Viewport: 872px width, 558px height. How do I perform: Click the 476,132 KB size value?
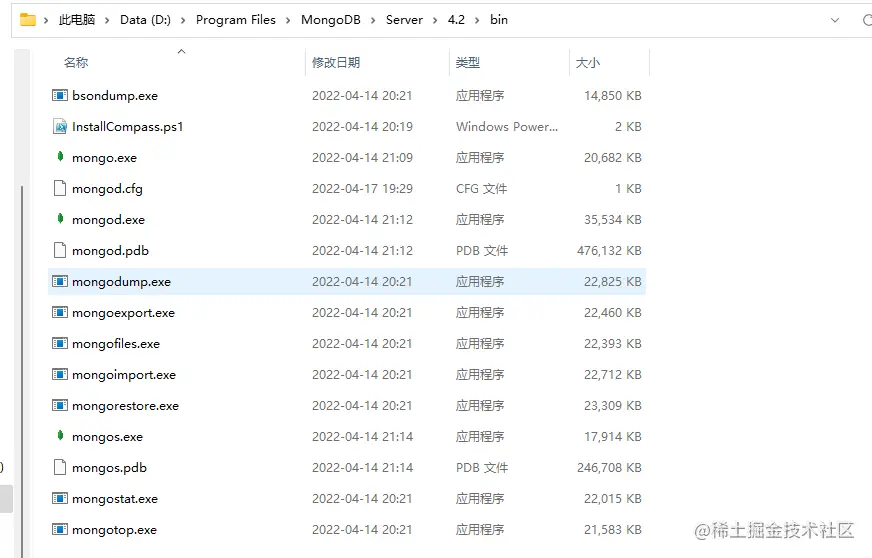[609, 251]
